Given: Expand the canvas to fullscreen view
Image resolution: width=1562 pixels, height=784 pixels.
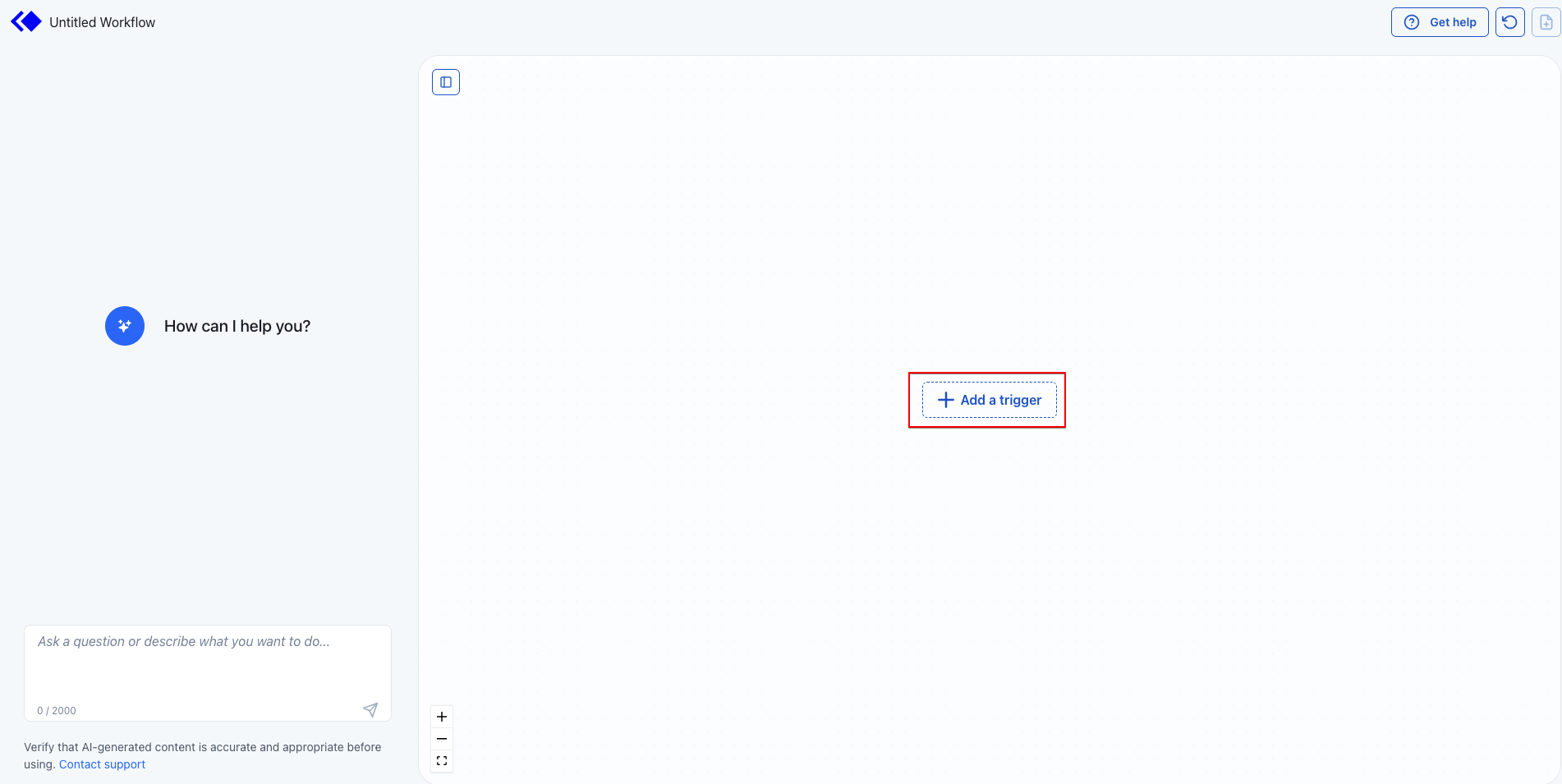Looking at the screenshot, I should point(442,761).
